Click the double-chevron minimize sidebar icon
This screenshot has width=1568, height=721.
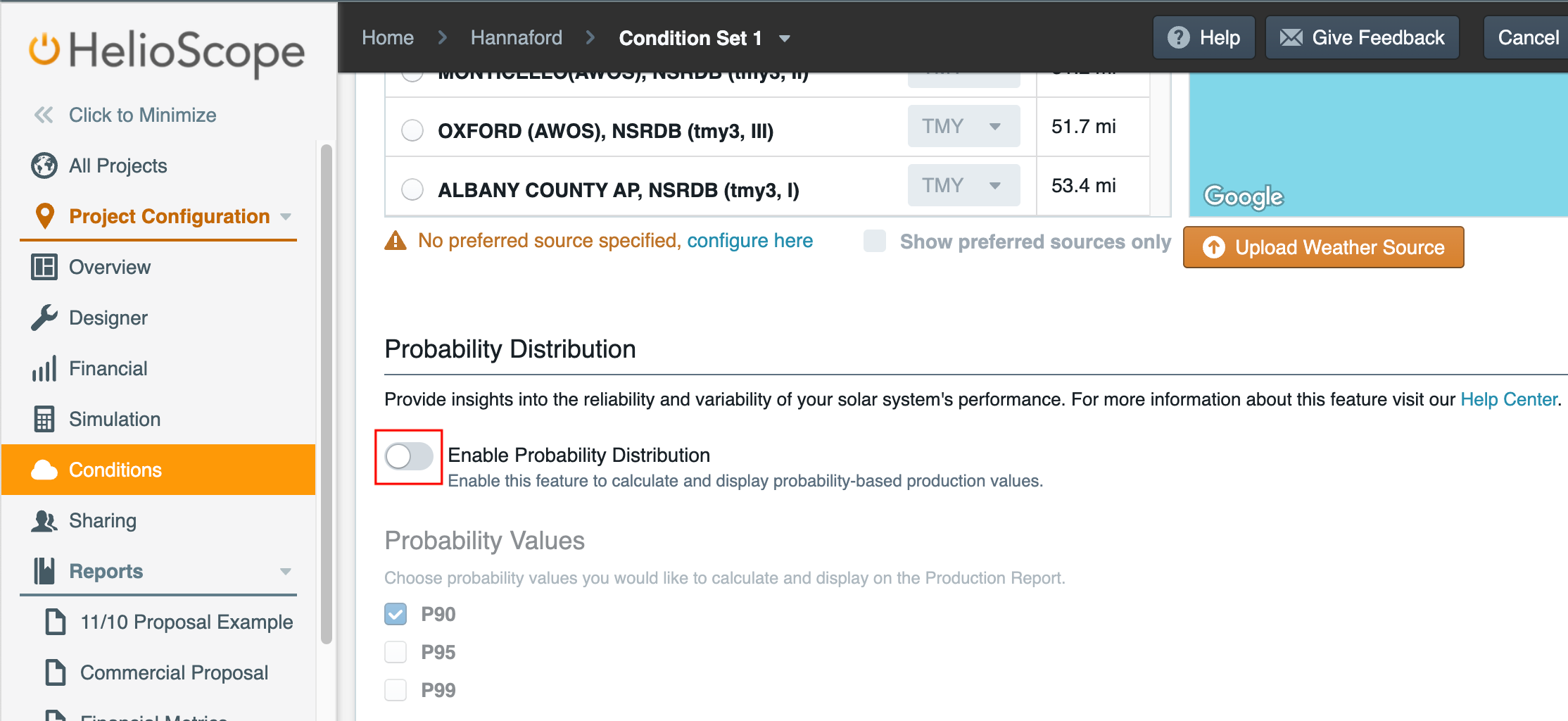point(44,115)
